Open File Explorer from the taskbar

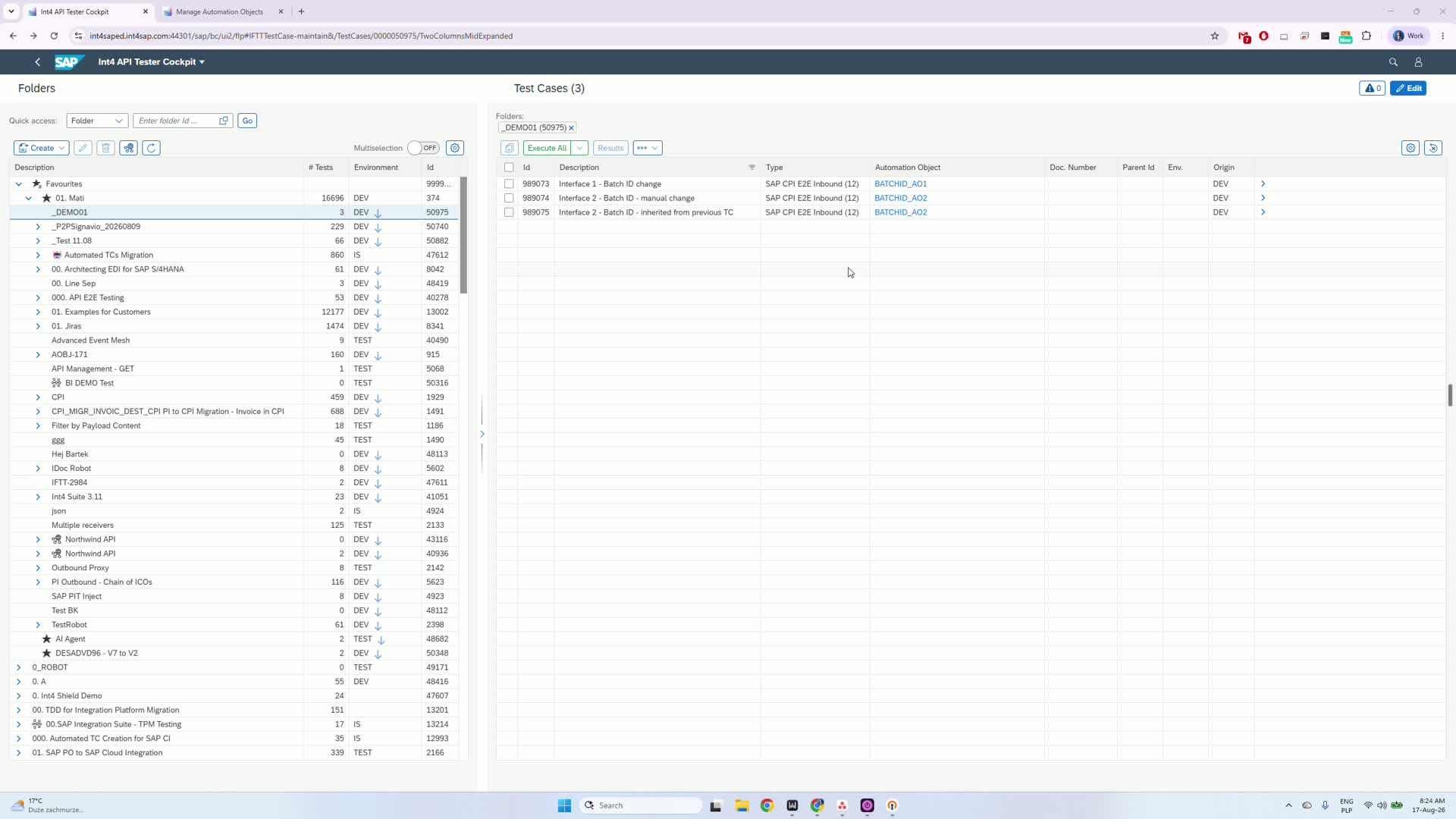742,805
